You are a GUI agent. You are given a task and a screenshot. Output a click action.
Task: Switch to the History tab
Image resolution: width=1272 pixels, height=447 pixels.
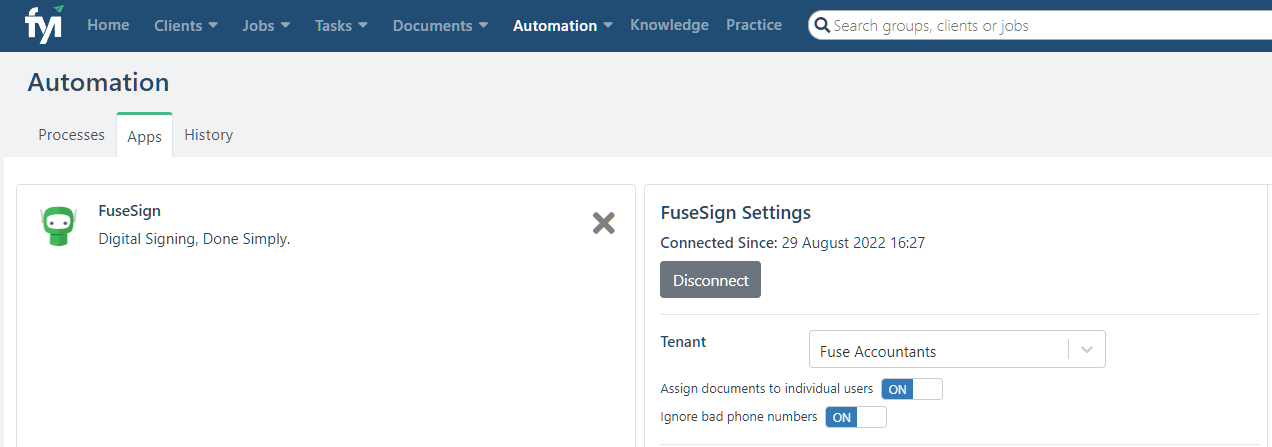(x=208, y=135)
